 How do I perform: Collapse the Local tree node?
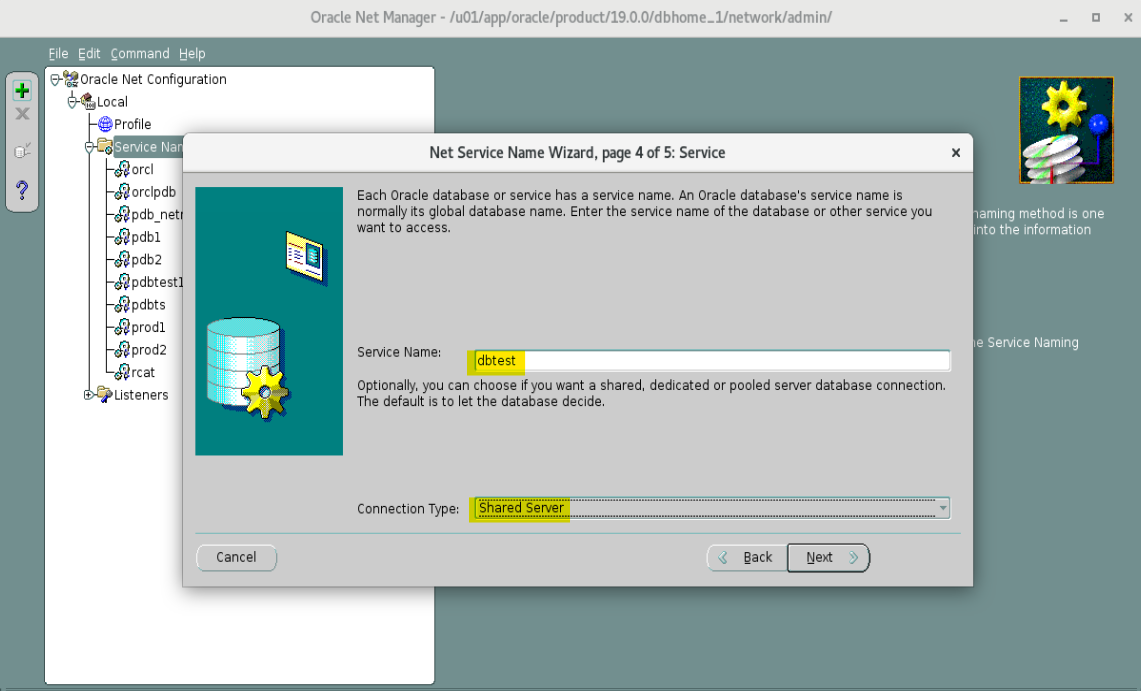click(72, 102)
